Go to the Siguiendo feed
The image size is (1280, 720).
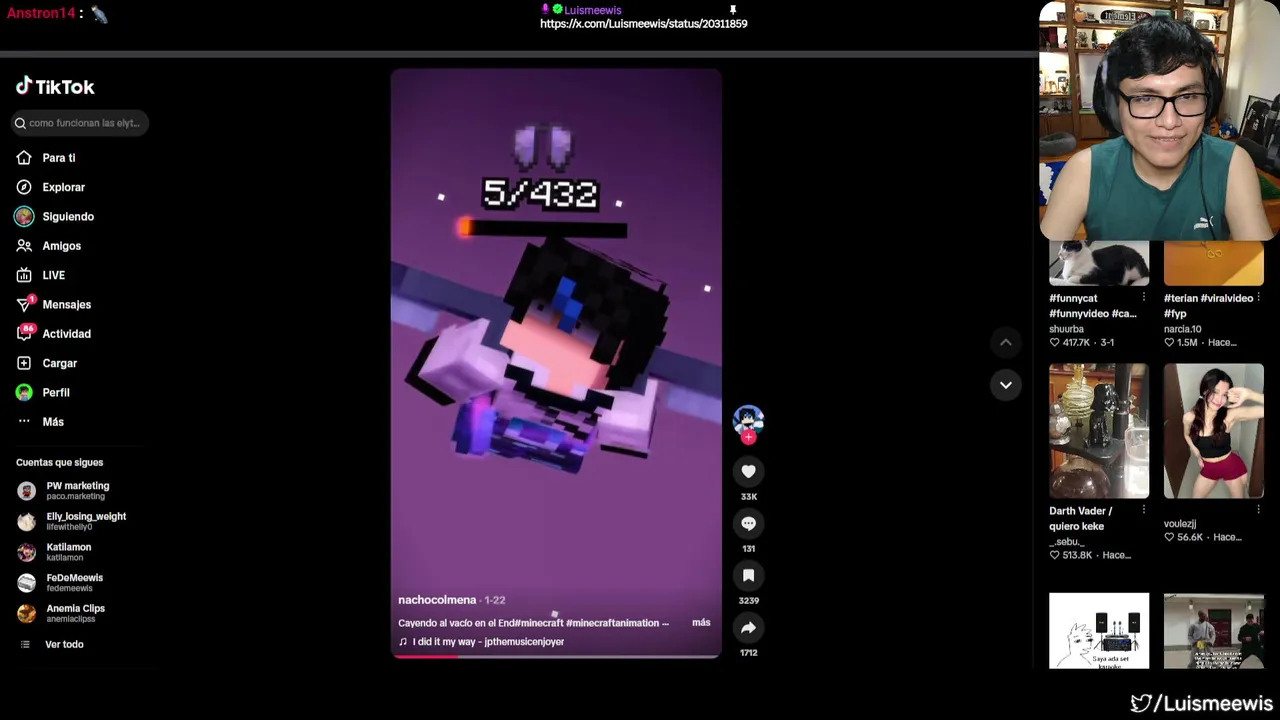point(68,216)
